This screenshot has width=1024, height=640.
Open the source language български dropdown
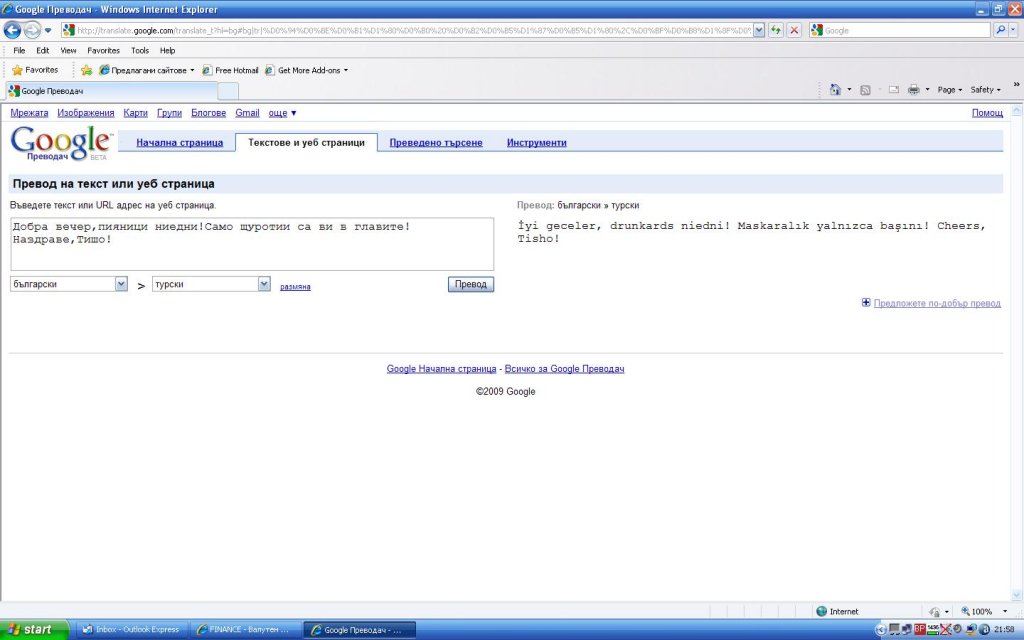[69, 284]
